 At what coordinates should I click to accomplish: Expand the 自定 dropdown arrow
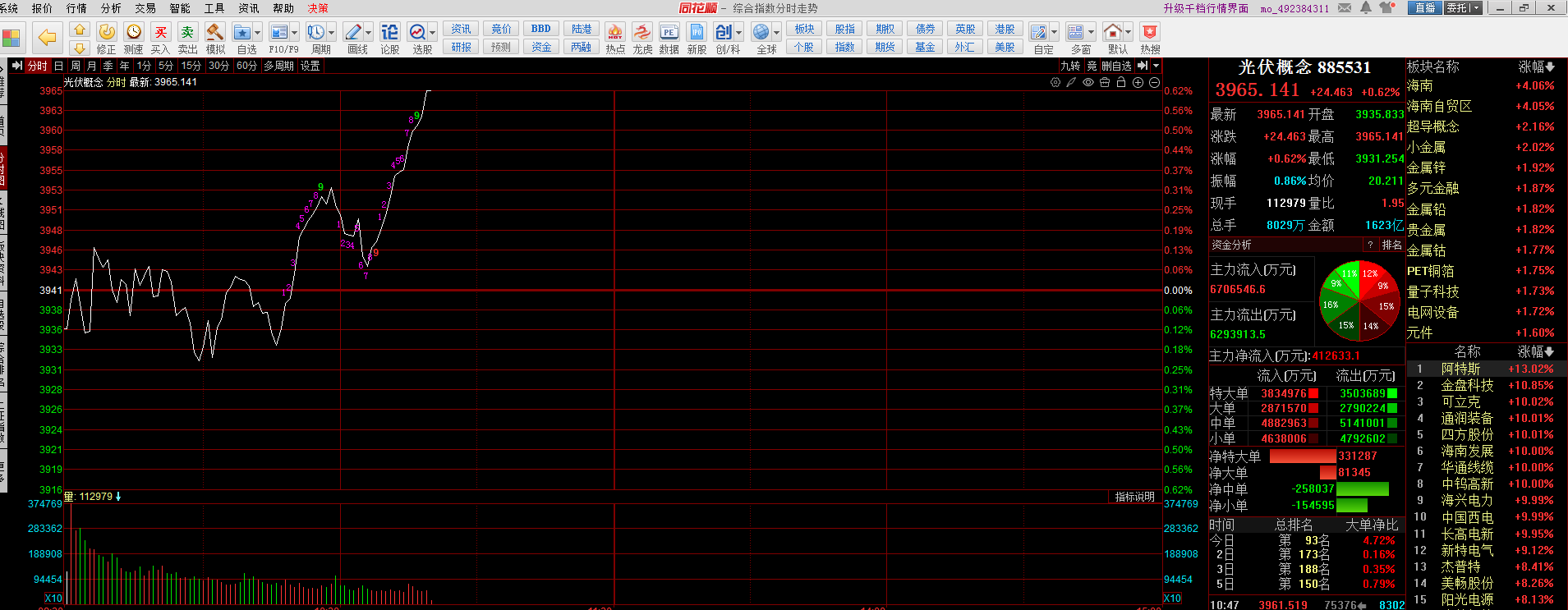point(1054,33)
